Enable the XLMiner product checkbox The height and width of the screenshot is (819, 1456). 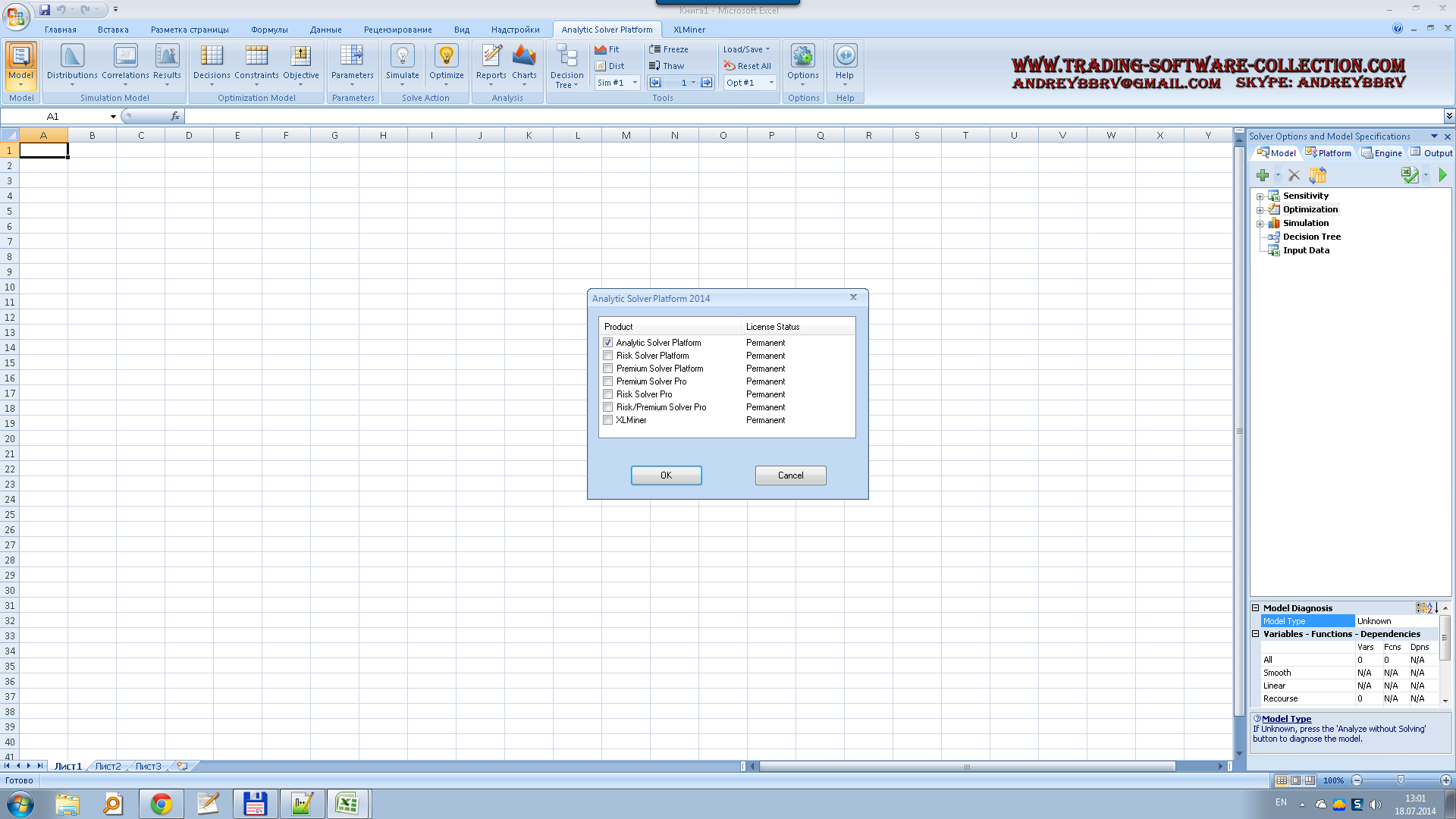point(608,420)
